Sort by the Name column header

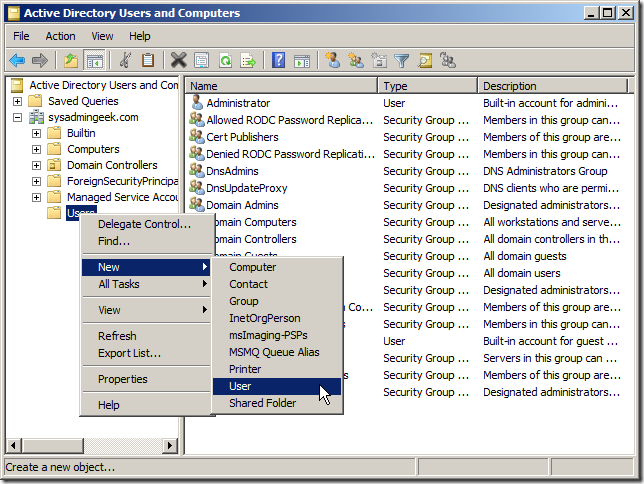point(281,86)
